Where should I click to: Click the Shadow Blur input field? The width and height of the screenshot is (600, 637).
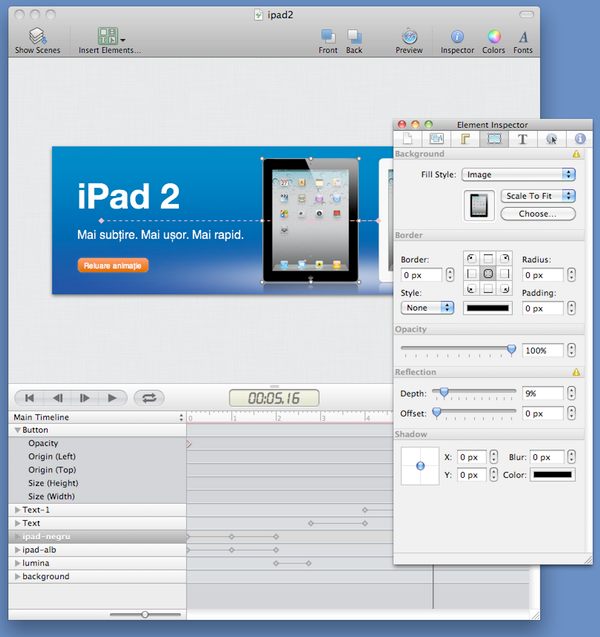(x=547, y=457)
